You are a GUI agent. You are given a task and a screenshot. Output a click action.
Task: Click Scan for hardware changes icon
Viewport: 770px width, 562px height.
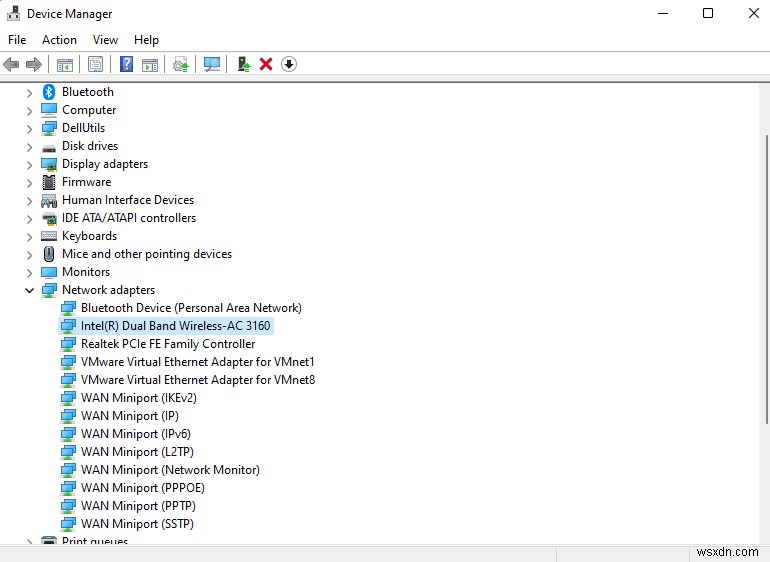(212, 64)
